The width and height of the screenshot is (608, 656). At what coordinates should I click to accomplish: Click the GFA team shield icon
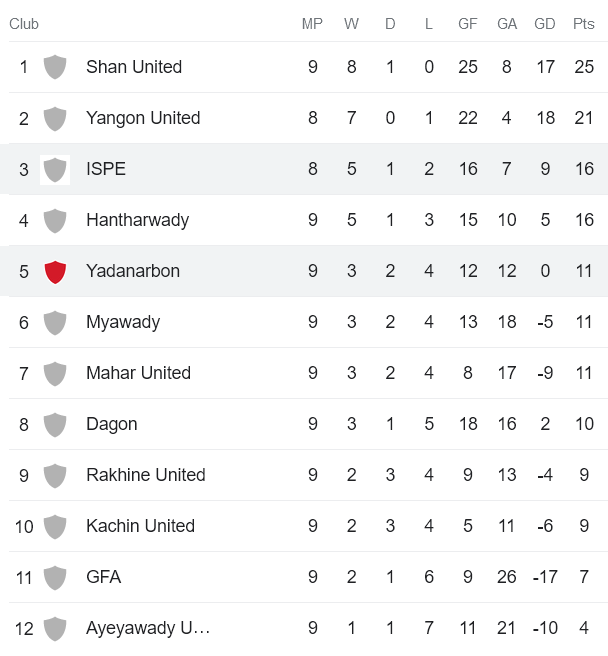point(55,577)
